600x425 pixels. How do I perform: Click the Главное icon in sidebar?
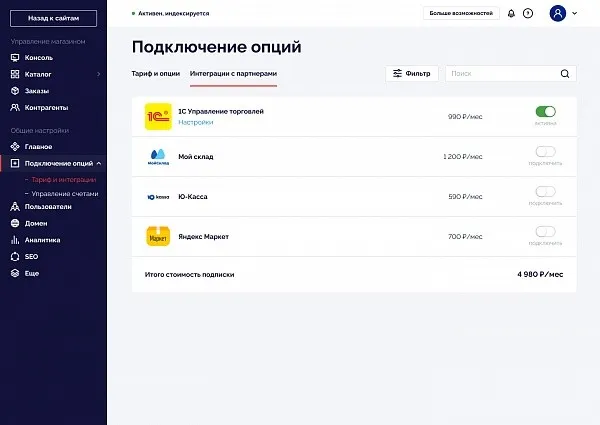[15, 147]
